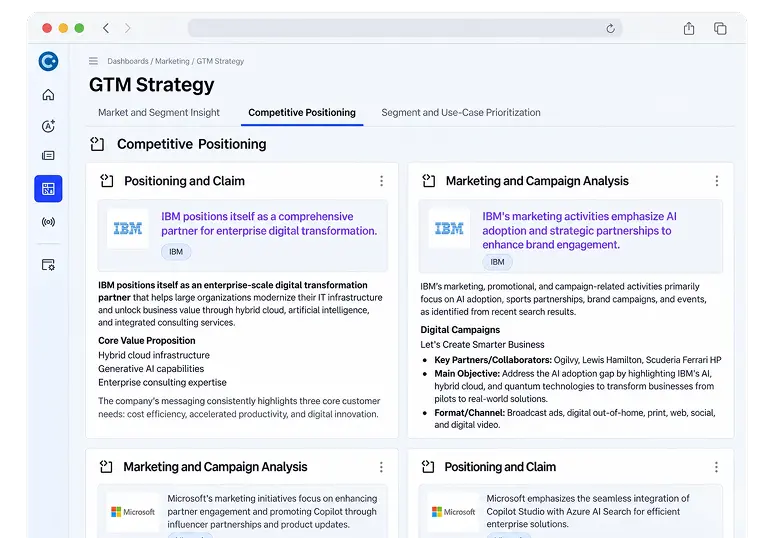This screenshot has height=538, width=774.
Task: Open options menu on Microsoft Positioning and Claim
Action: 716,467
